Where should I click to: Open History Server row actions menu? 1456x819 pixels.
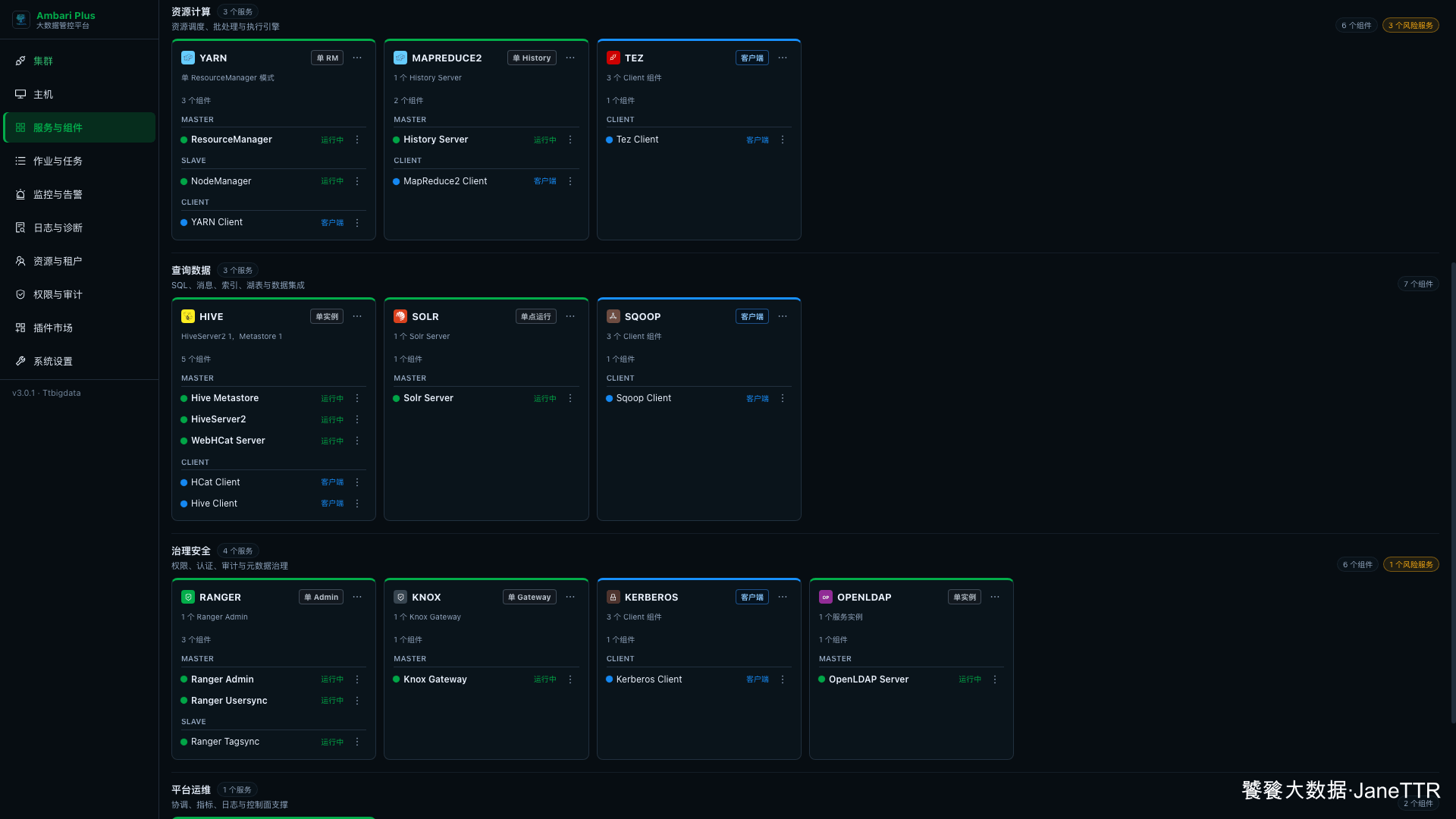[570, 140]
